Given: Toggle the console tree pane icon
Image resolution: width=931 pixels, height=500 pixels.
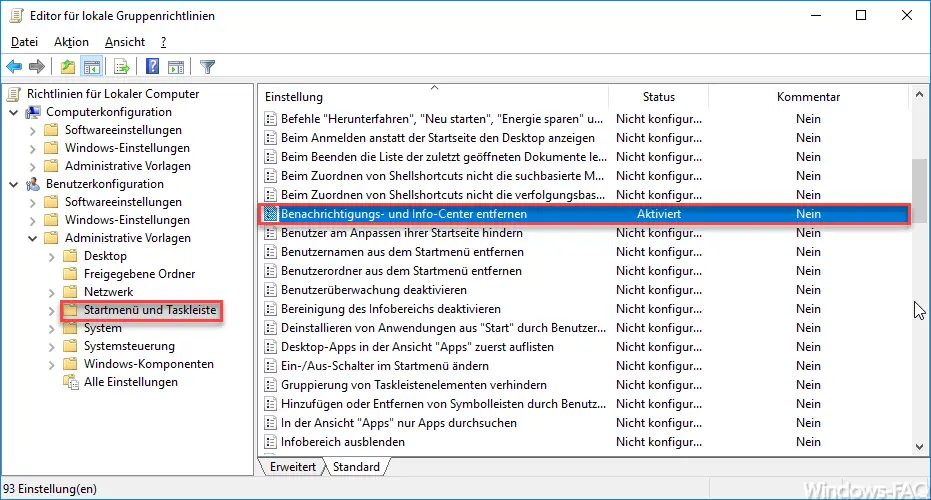Looking at the screenshot, I should 91,67.
